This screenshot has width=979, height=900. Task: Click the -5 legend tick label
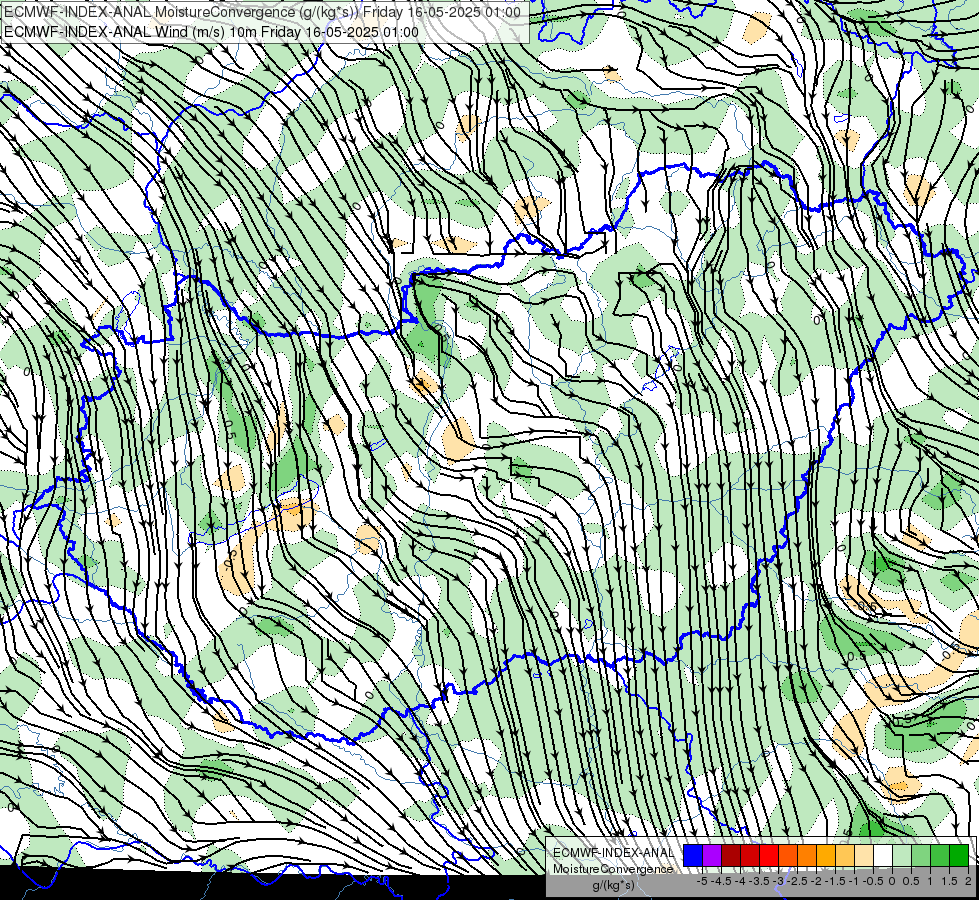[x=702, y=881]
